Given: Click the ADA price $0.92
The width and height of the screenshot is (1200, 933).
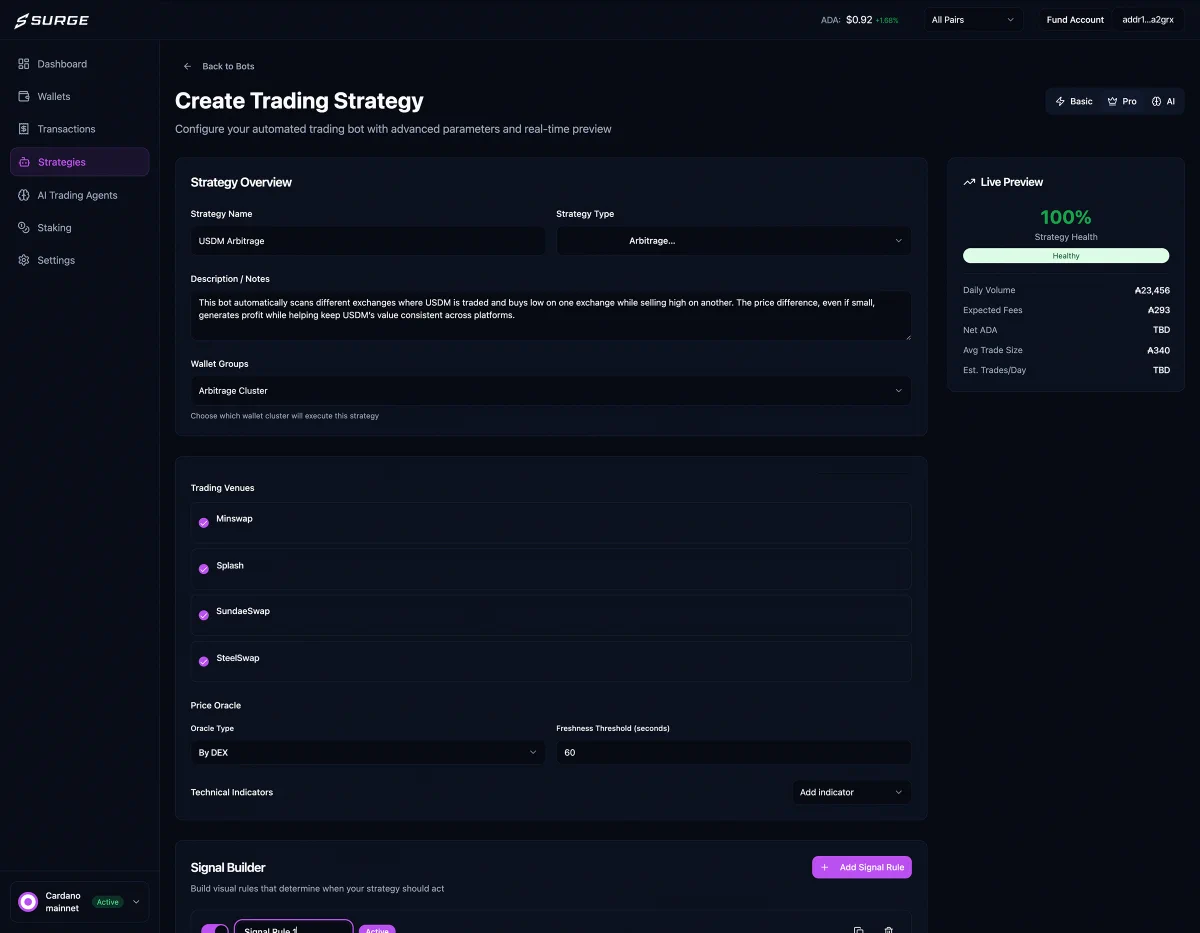Looking at the screenshot, I should pyautogui.click(x=859, y=20).
